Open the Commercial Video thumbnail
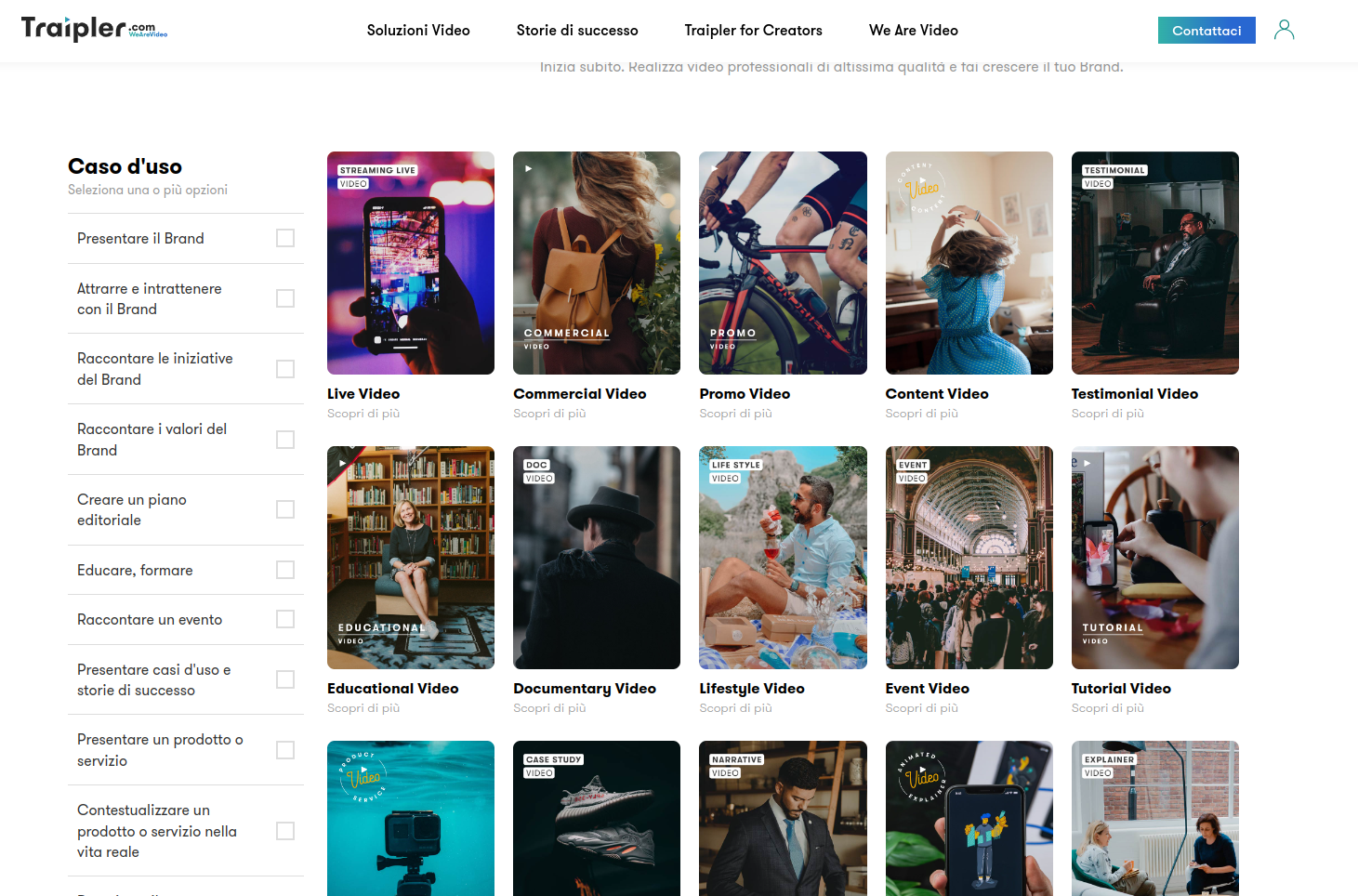Screen dimensions: 1358x896 point(597,263)
